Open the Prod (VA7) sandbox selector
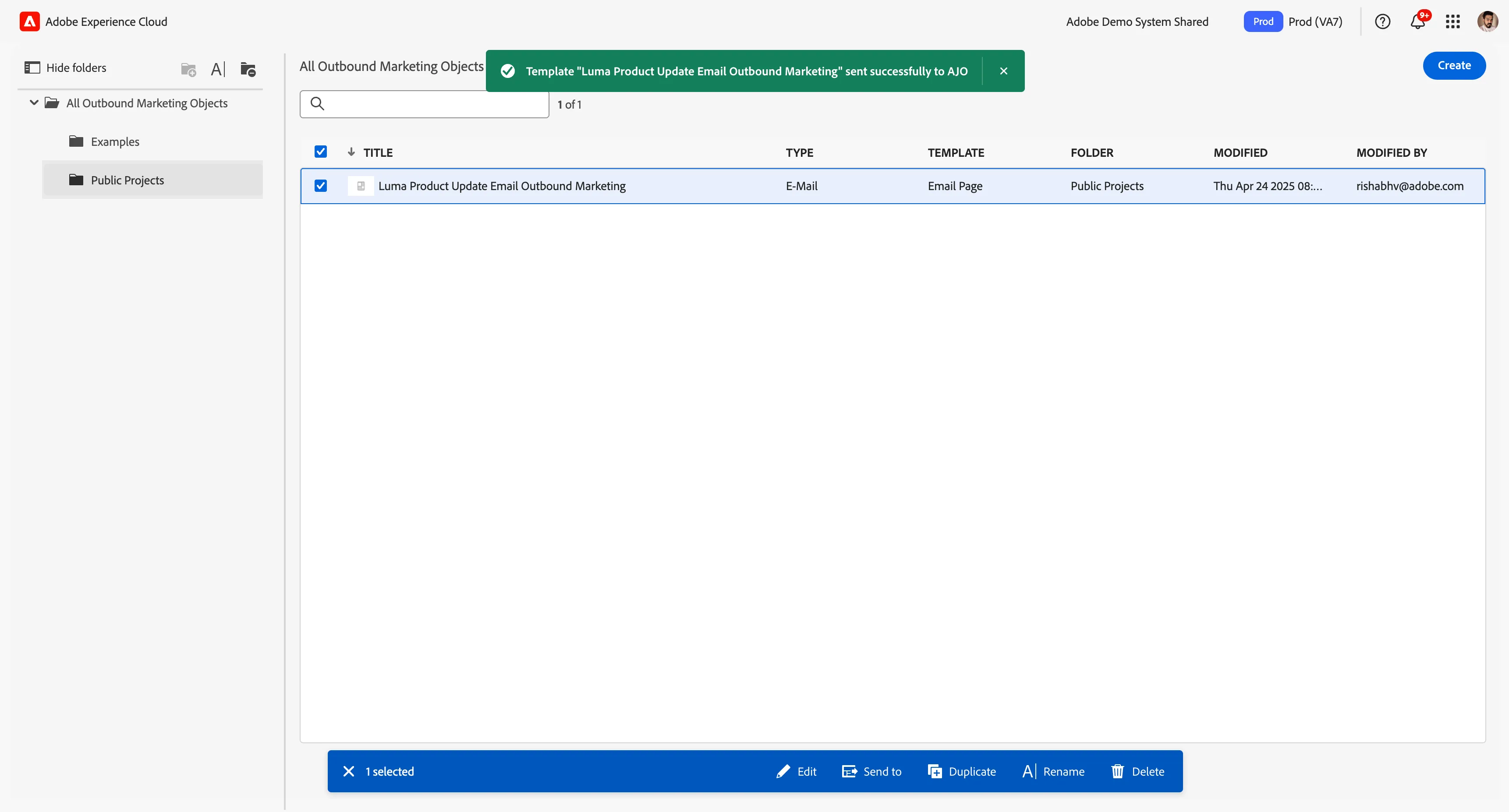The width and height of the screenshot is (1509, 812). tap(1293, 21)
